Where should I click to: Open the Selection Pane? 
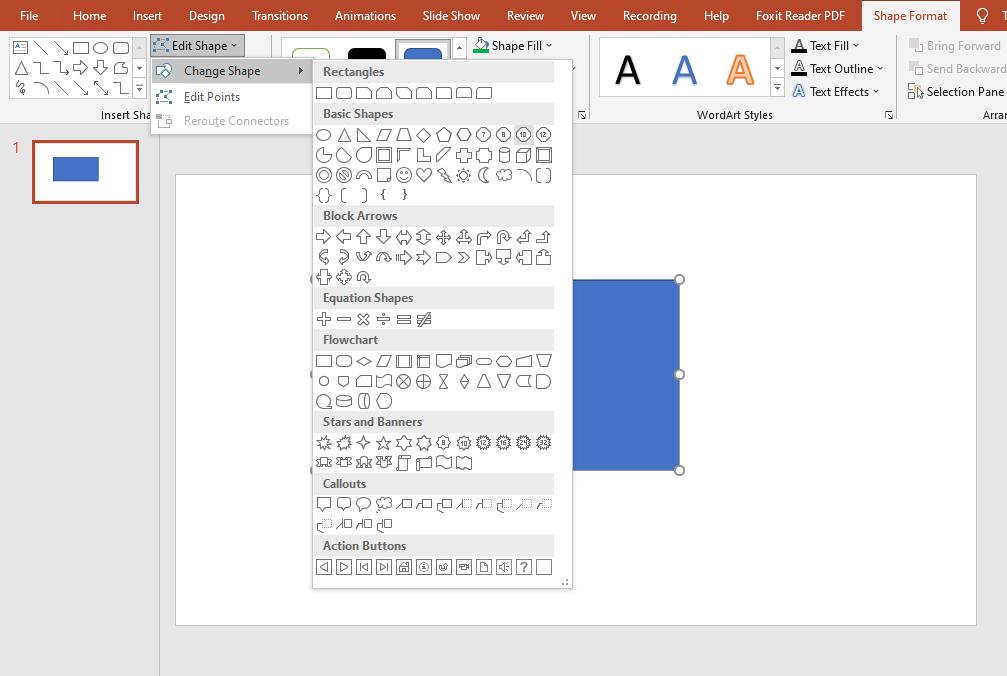955,91
